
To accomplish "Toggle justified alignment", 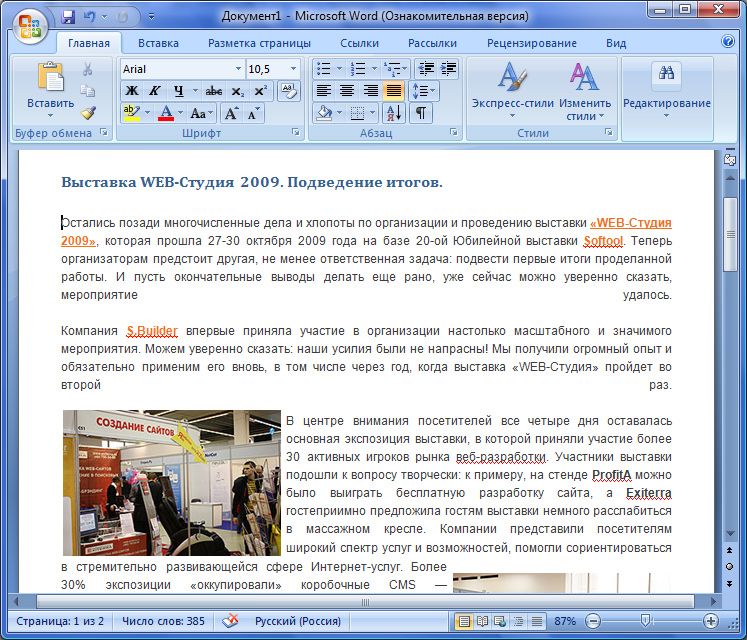I will pos(394,91).
